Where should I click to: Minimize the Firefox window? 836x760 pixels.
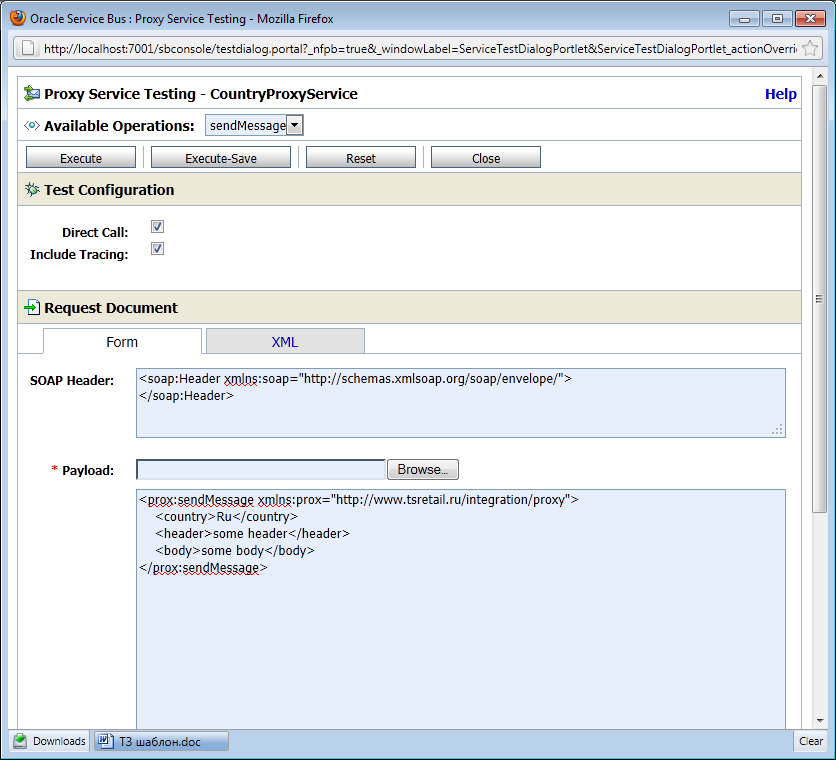(x=744, y=19)
